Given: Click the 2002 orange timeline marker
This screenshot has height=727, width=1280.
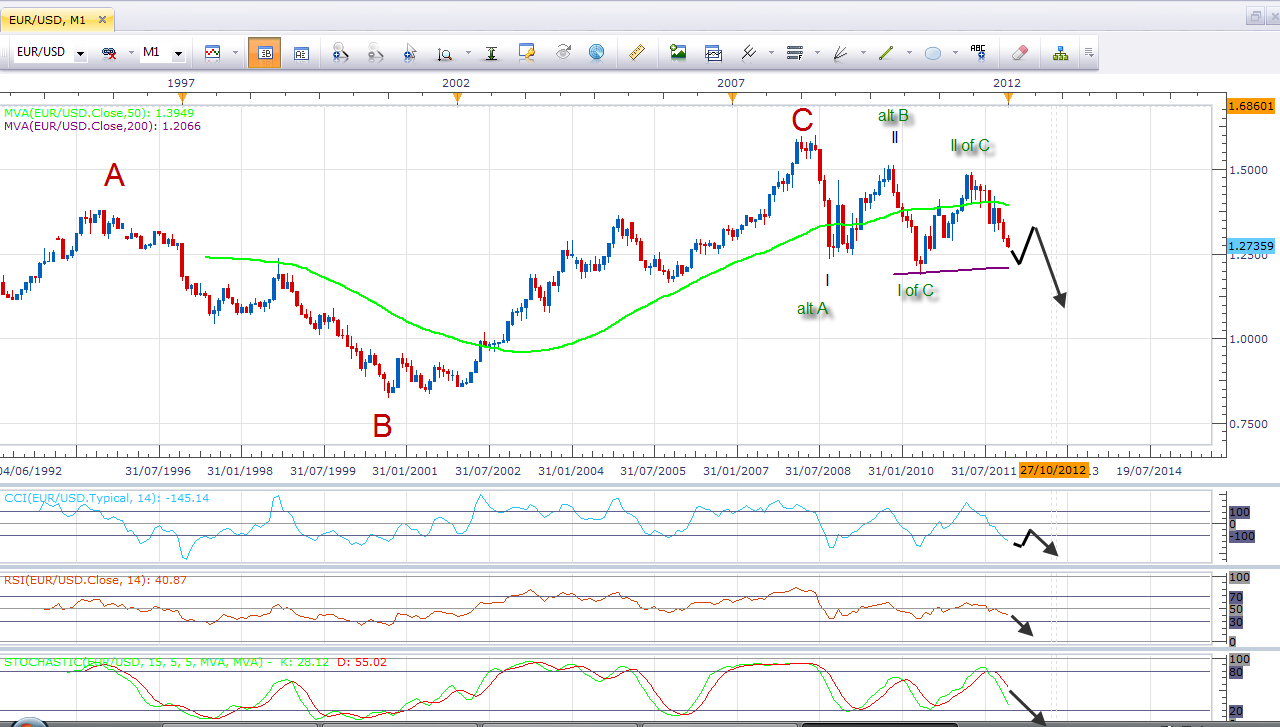Looking at the screenshot, I should point(456,97).
